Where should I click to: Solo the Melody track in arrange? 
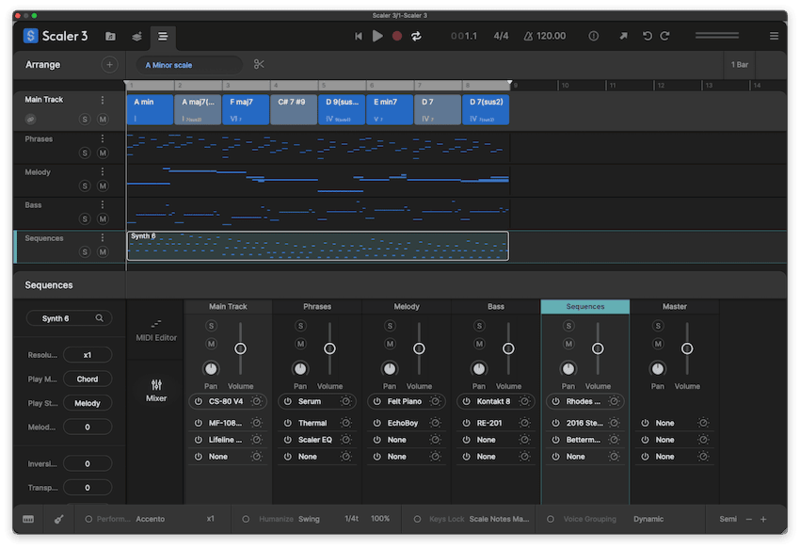[x=85, y=186]
